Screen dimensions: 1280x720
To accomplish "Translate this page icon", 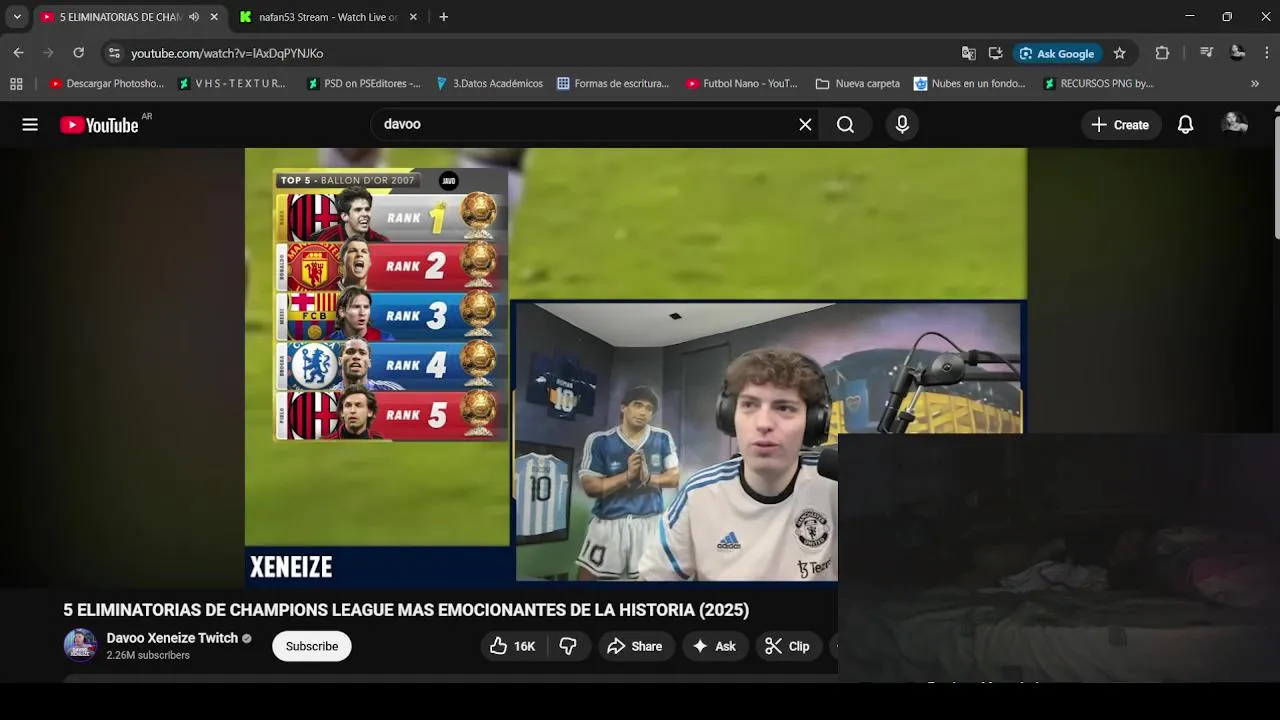I will [968, 53].
